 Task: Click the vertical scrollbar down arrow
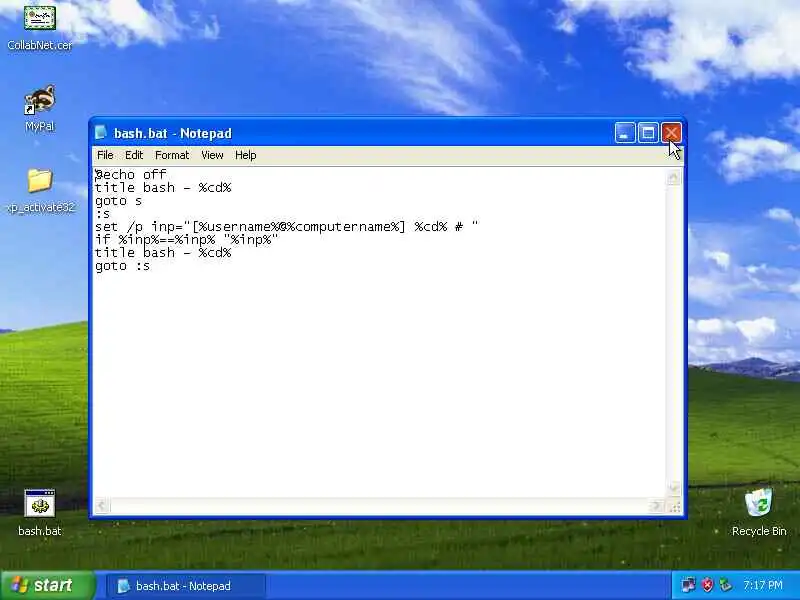(x=673, y=488)
